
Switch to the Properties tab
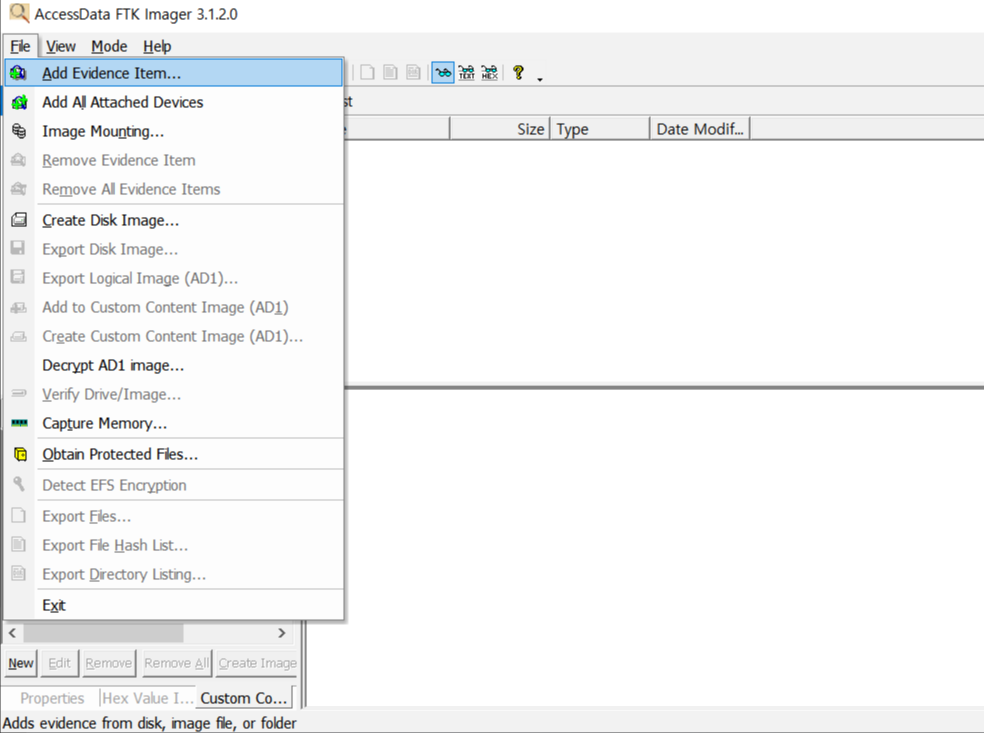[x=52, y=698]
